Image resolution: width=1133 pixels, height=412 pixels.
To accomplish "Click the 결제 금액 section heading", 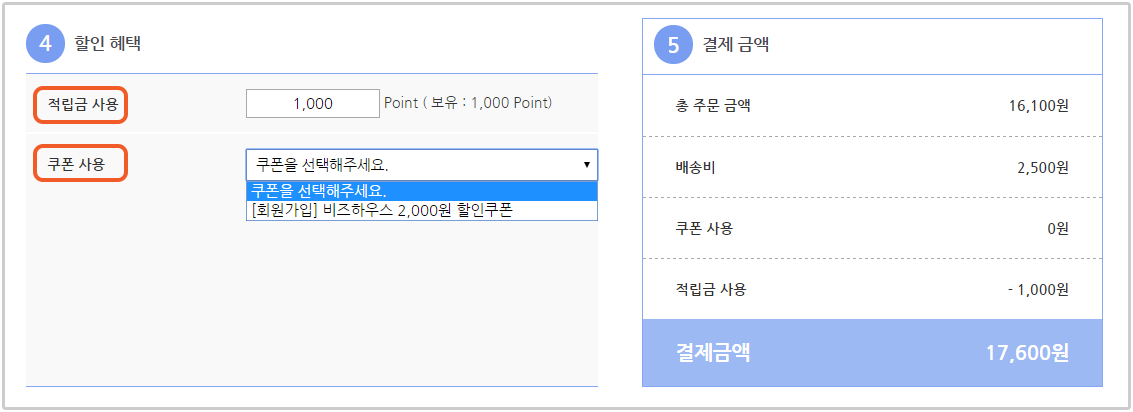I will pos(736,46).
